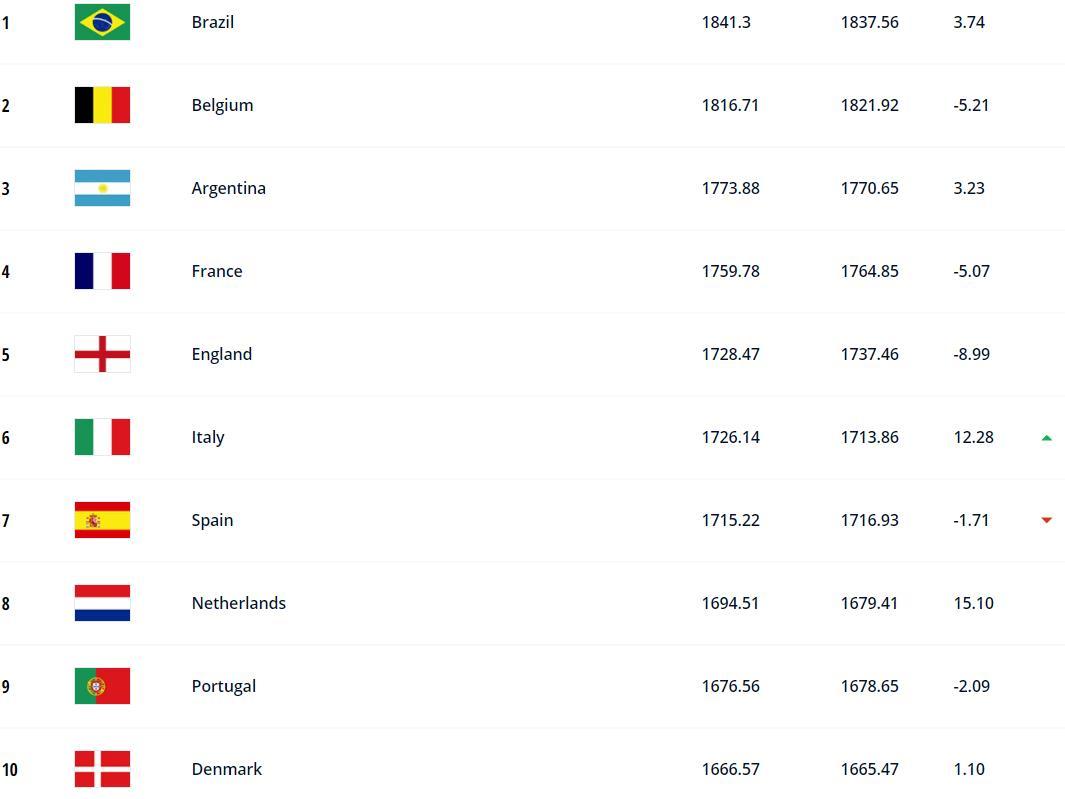Click the England flag icon
Image resolution: width=1065 pixels, height=799 pixels.
pyautogui.click(x=102, y=354)
